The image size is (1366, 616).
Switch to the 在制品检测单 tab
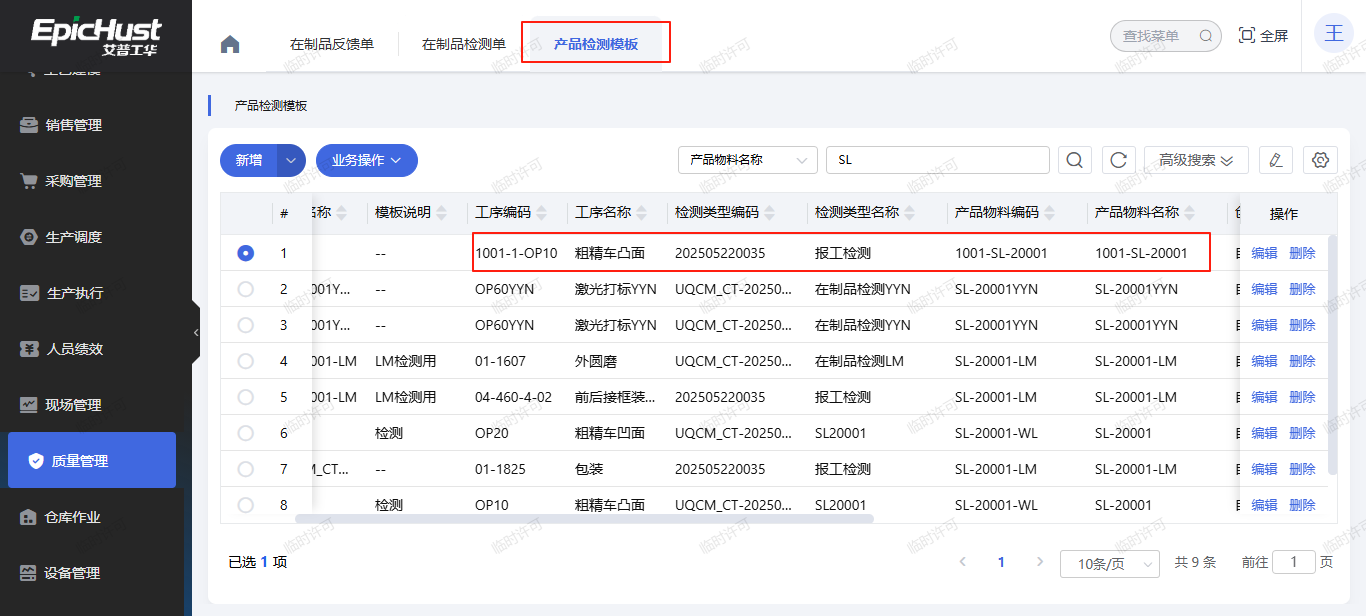[463, 44]
